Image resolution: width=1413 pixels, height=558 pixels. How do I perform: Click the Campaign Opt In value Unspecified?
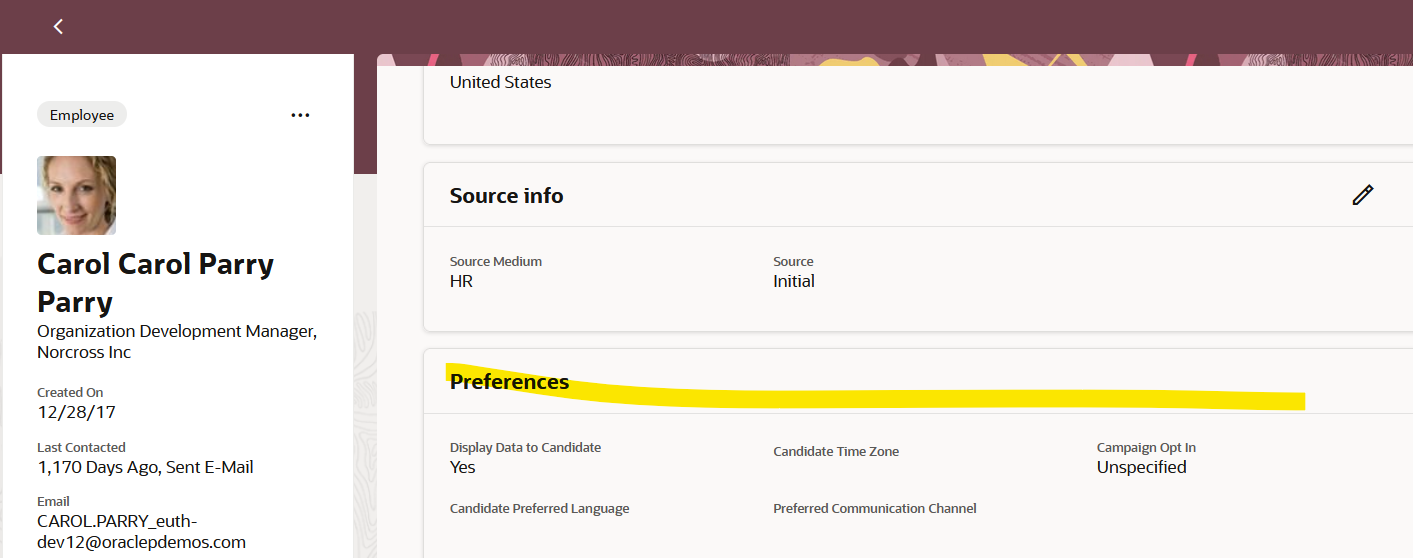[x=1142, y=467]
